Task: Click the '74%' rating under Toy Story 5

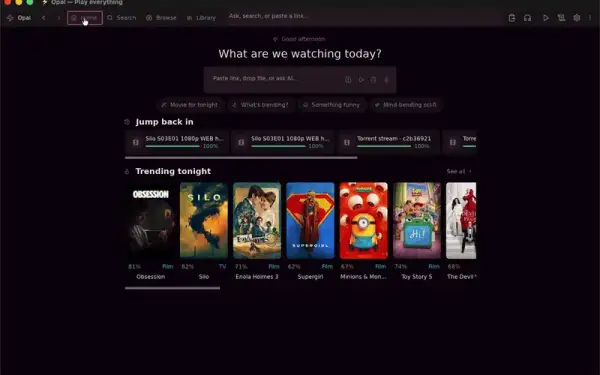Action: [401, 266]
